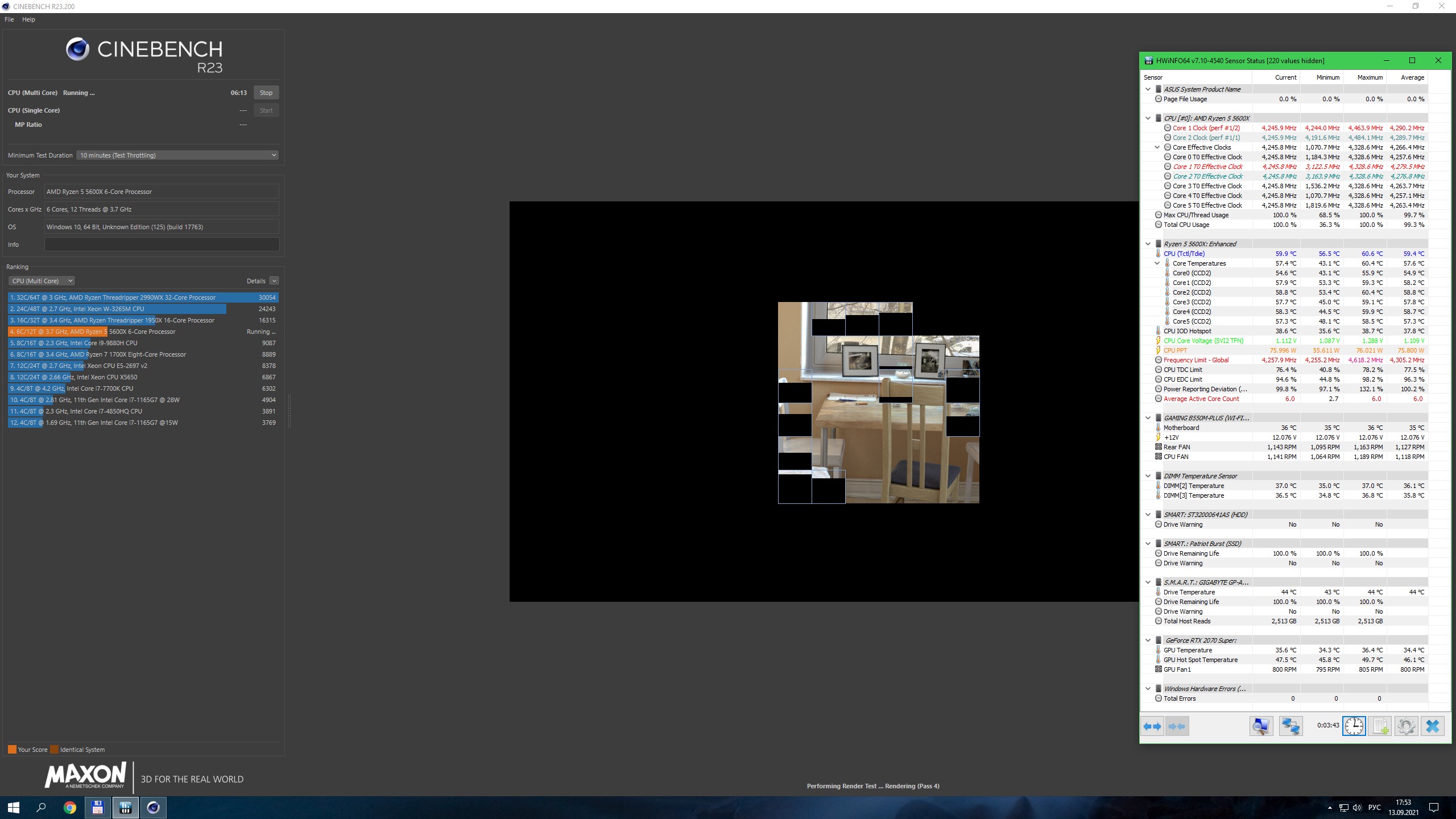
Task: Open CPU (Multi Core) ranking dropdown
Action: [42, 281]
